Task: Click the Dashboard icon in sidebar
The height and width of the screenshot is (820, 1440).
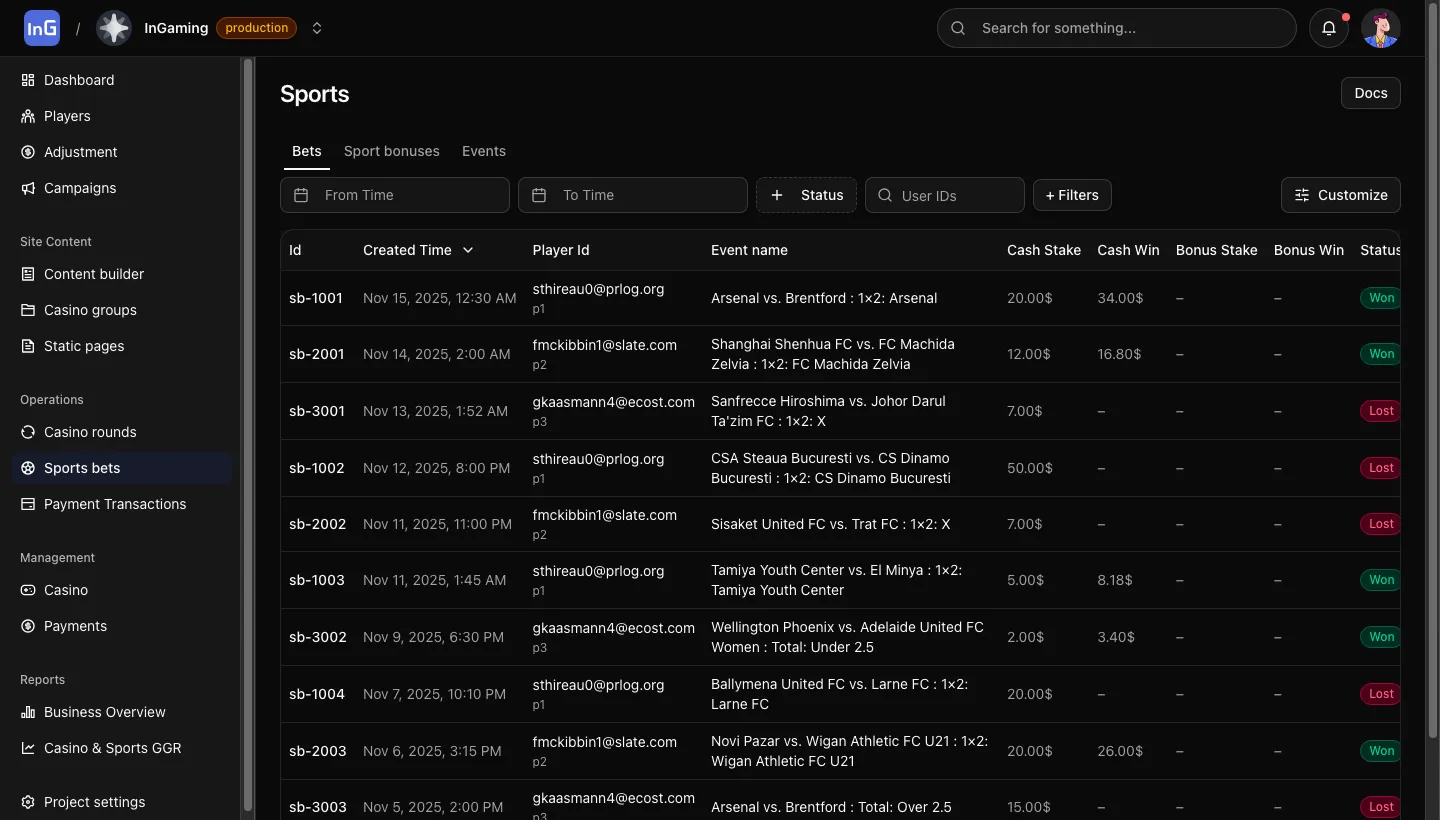Action: pos(28,80)
